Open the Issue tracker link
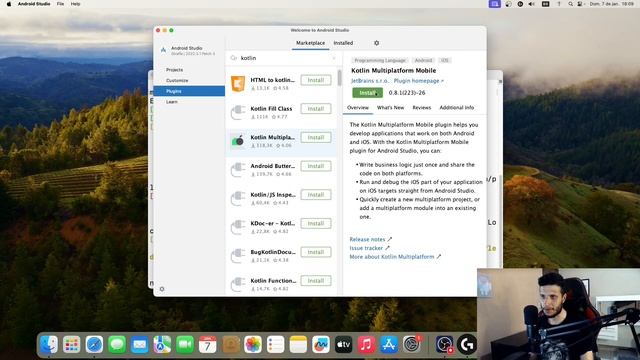 369,248
